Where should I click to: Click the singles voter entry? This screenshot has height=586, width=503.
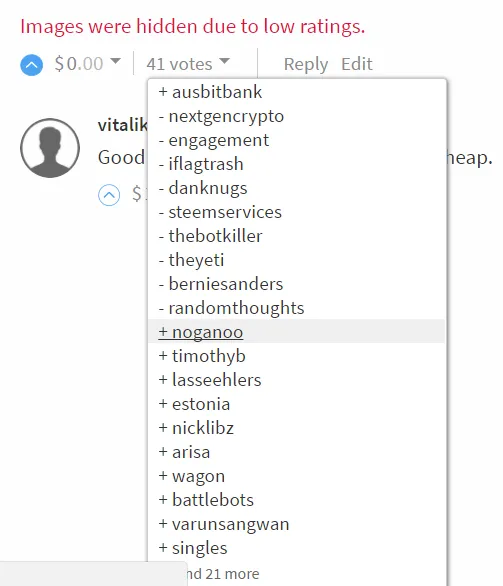[x=193, y=548]
